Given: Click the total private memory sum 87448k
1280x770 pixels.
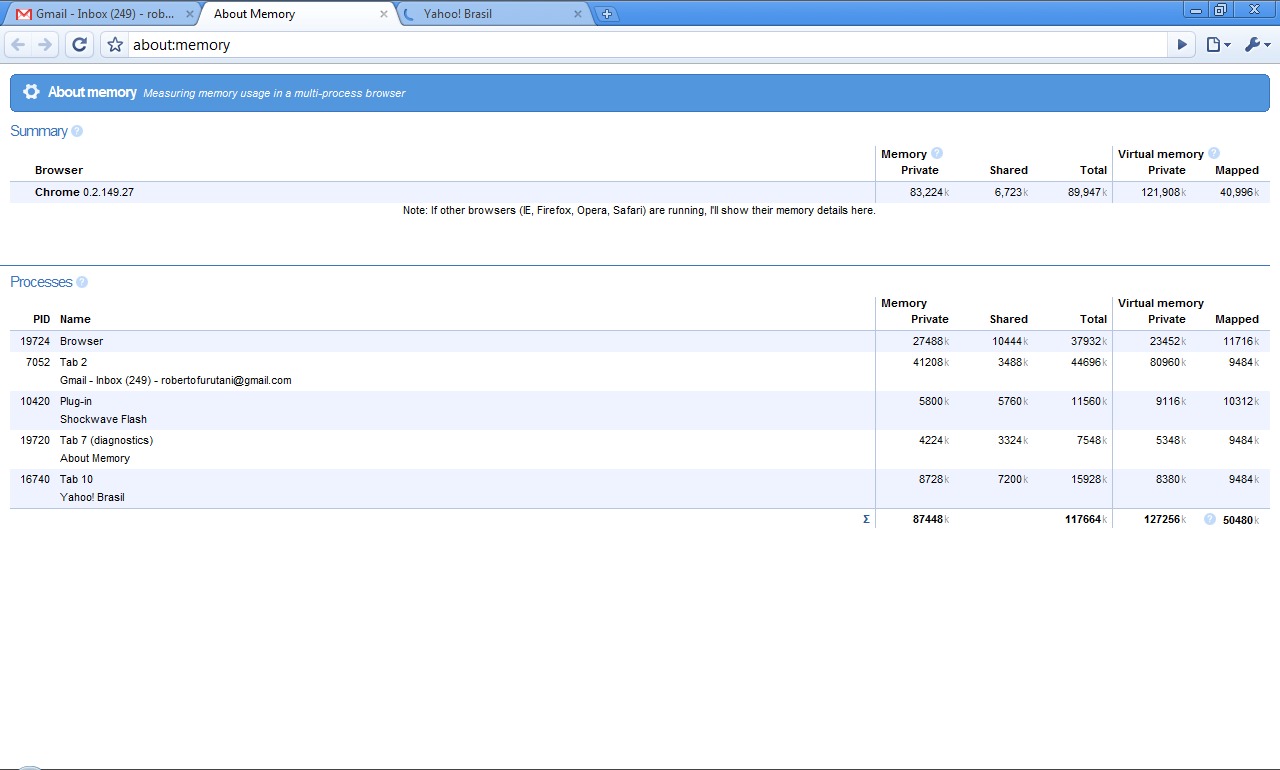Looking at the screenshot, I should pos(931,519).
